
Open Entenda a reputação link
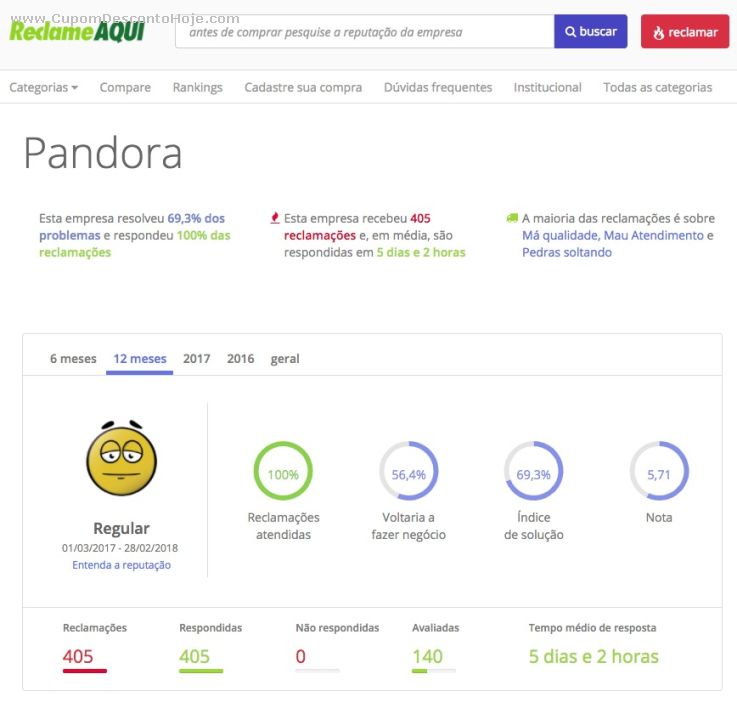click(121, 565)
